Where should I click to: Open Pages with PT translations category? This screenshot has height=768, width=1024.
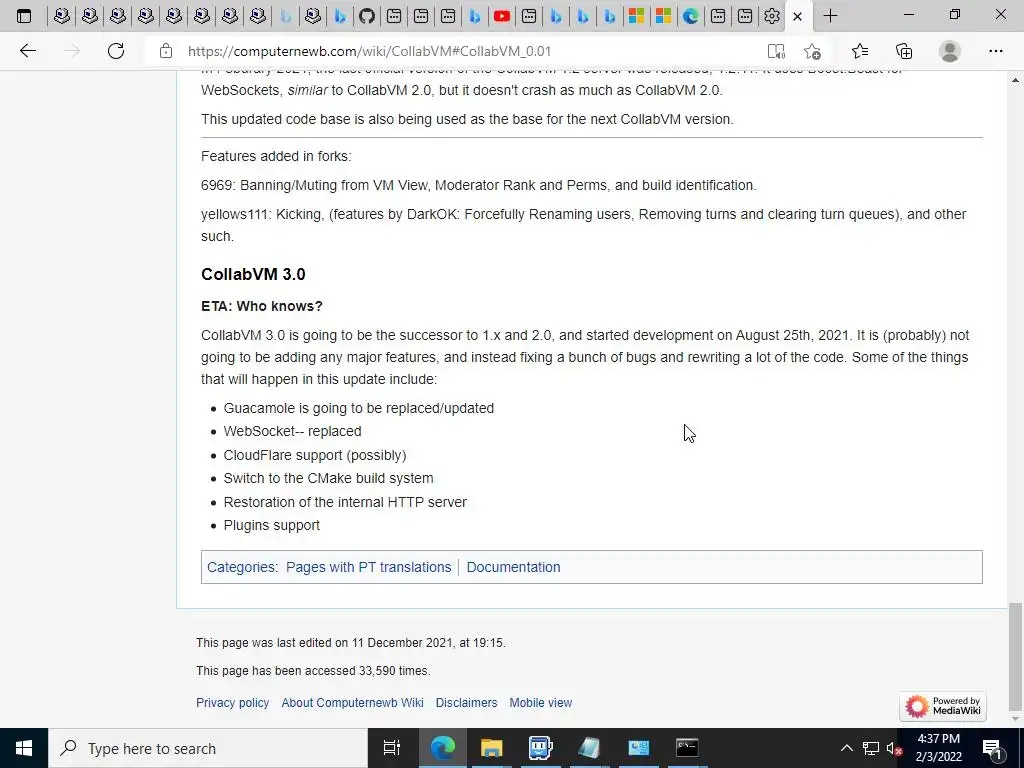click(x=368, y=567)
